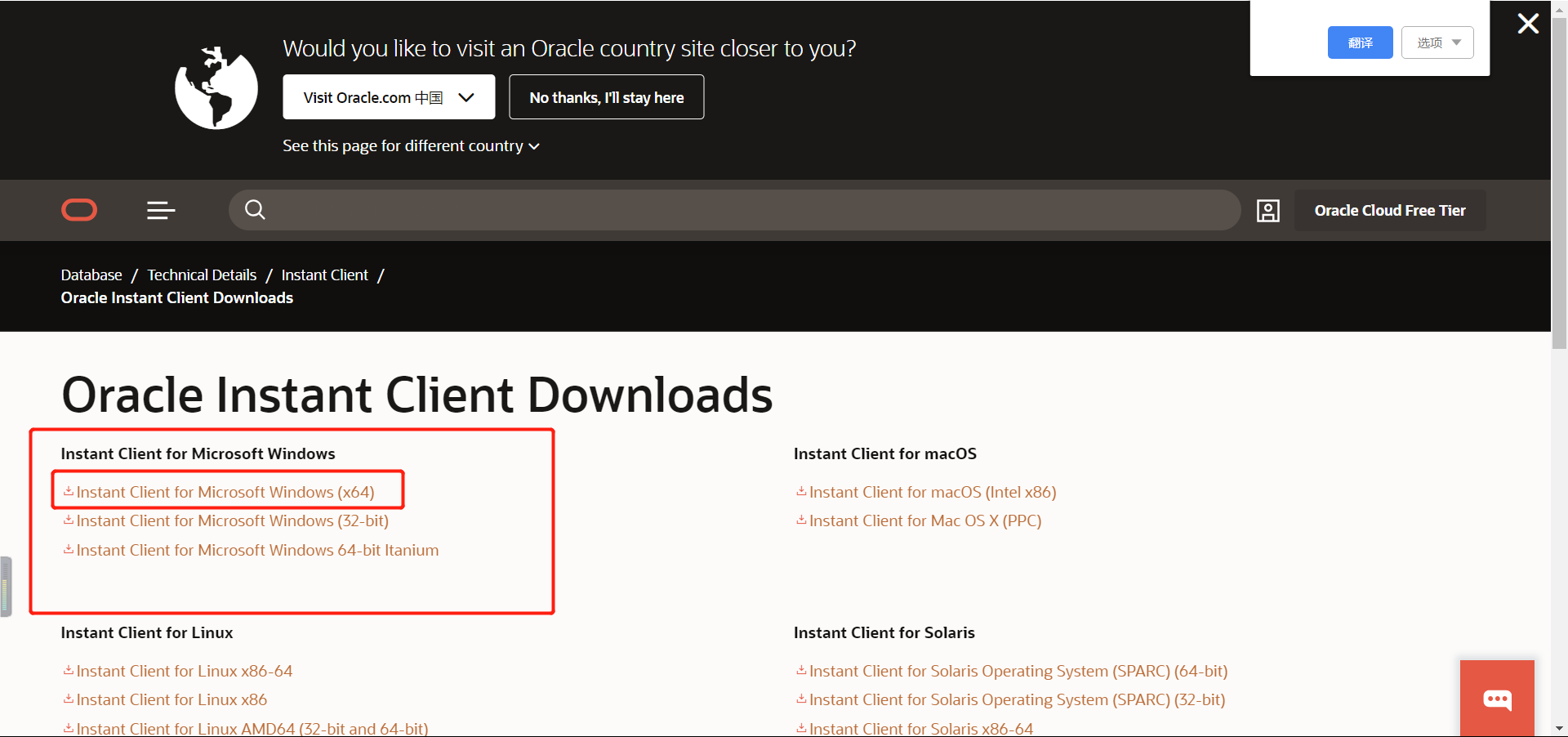Expand Visit Oracle.com 中国 dropdown
Screen dimensions: 1568x737
click(389, 97)
